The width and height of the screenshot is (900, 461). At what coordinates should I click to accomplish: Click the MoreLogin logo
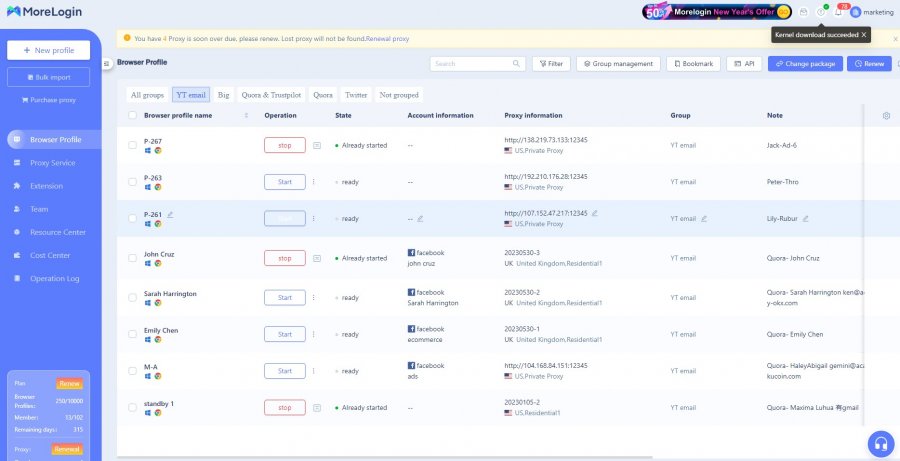coord(45,11)
